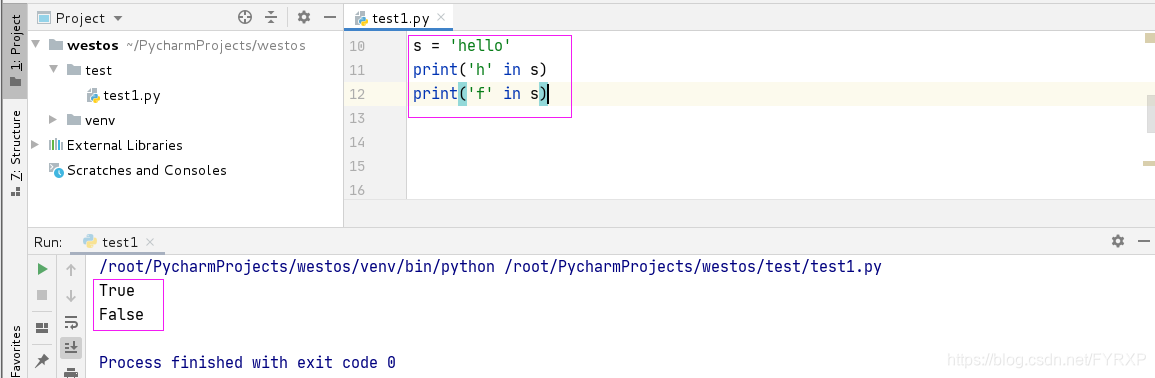Select test1.py in Project tree
Viewport: 1155px width, 378px height.
123,95
